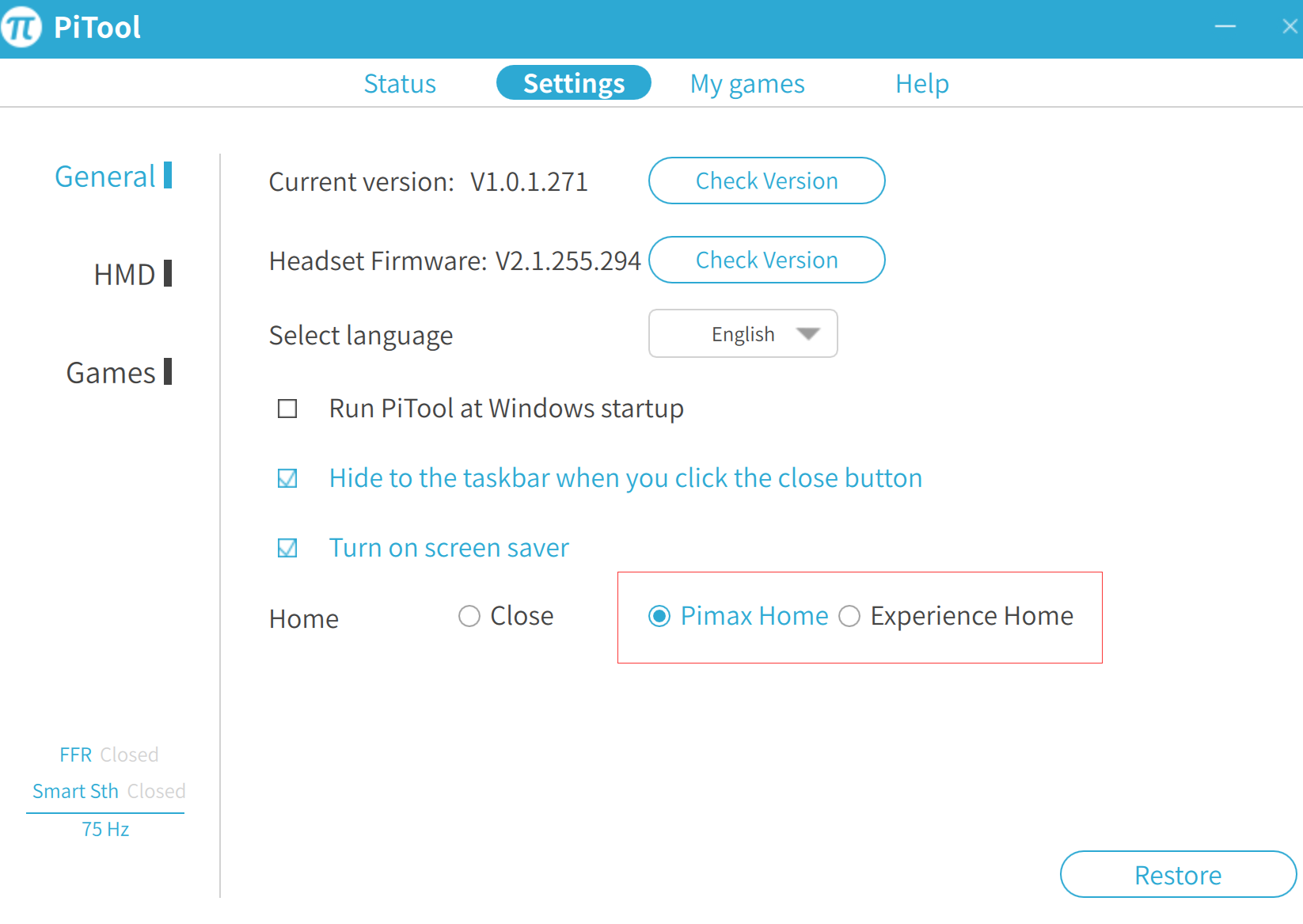
Task: Uncheck Hide to the taskbar option
Action: [x=287, y=478]
